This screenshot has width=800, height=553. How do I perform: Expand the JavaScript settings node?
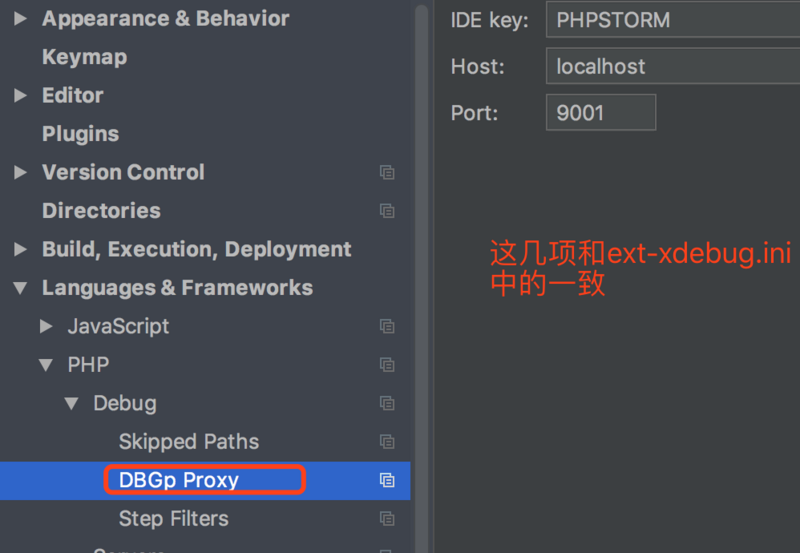tap(46, 326)
